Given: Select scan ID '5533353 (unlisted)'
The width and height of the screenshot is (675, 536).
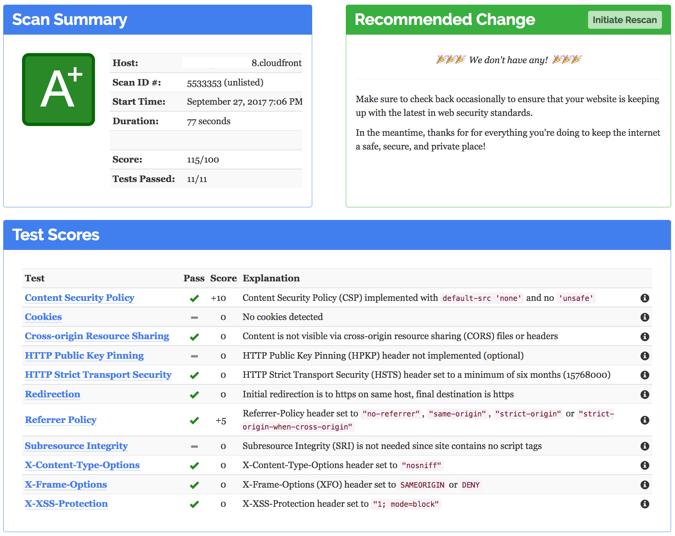Looking at the screenshot, I should [225, 83].
